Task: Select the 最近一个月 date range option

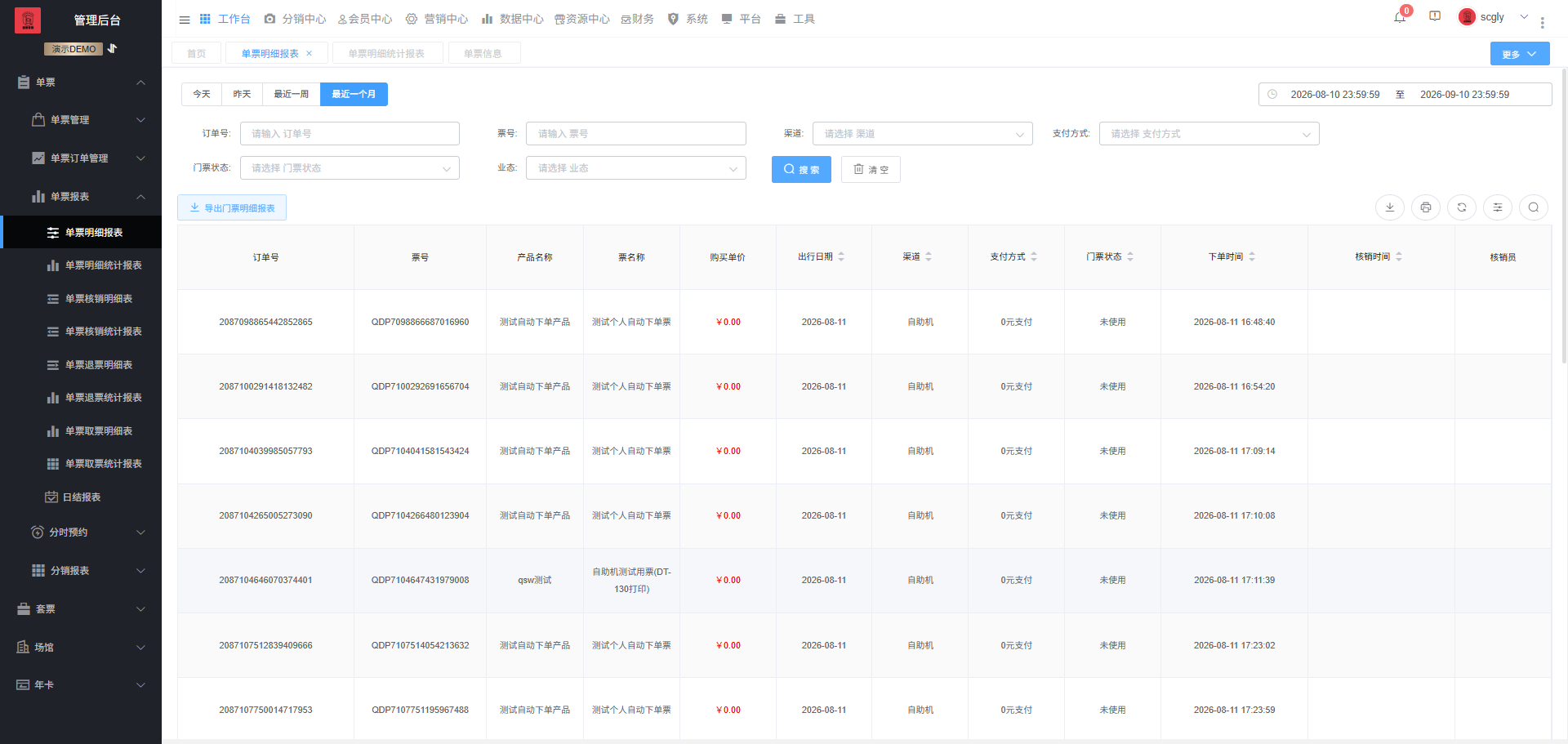Action: coord(354,95)
